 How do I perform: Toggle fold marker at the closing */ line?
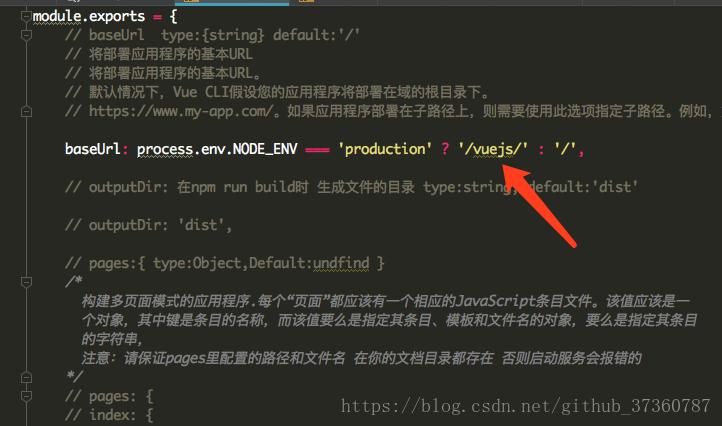click(26, 378)
